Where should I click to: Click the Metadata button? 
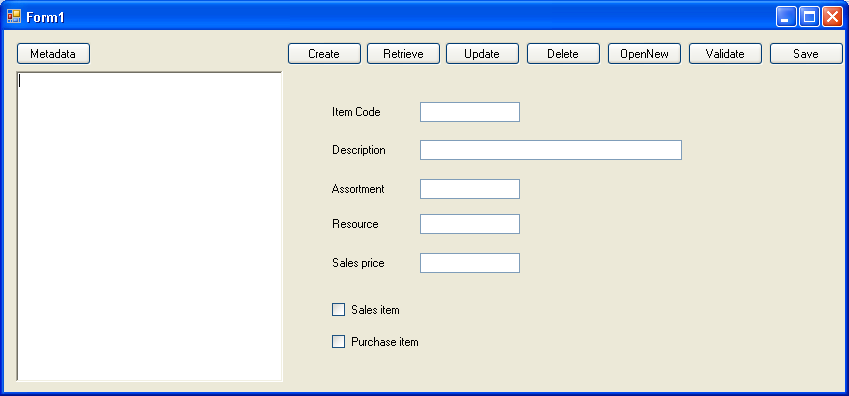(x=53, y=54)
